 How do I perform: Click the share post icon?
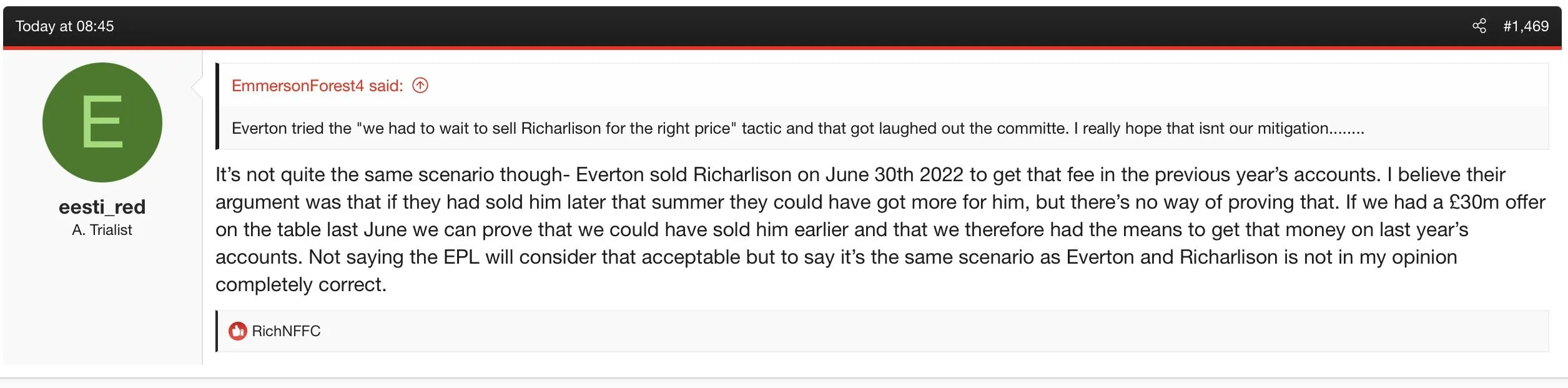1479,26
